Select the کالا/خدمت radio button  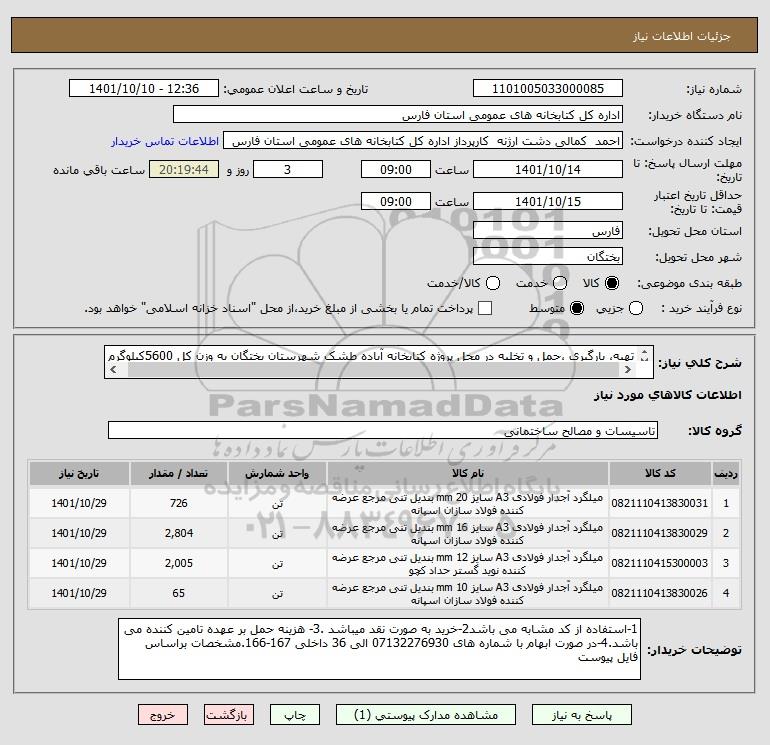tap(493, 283)
